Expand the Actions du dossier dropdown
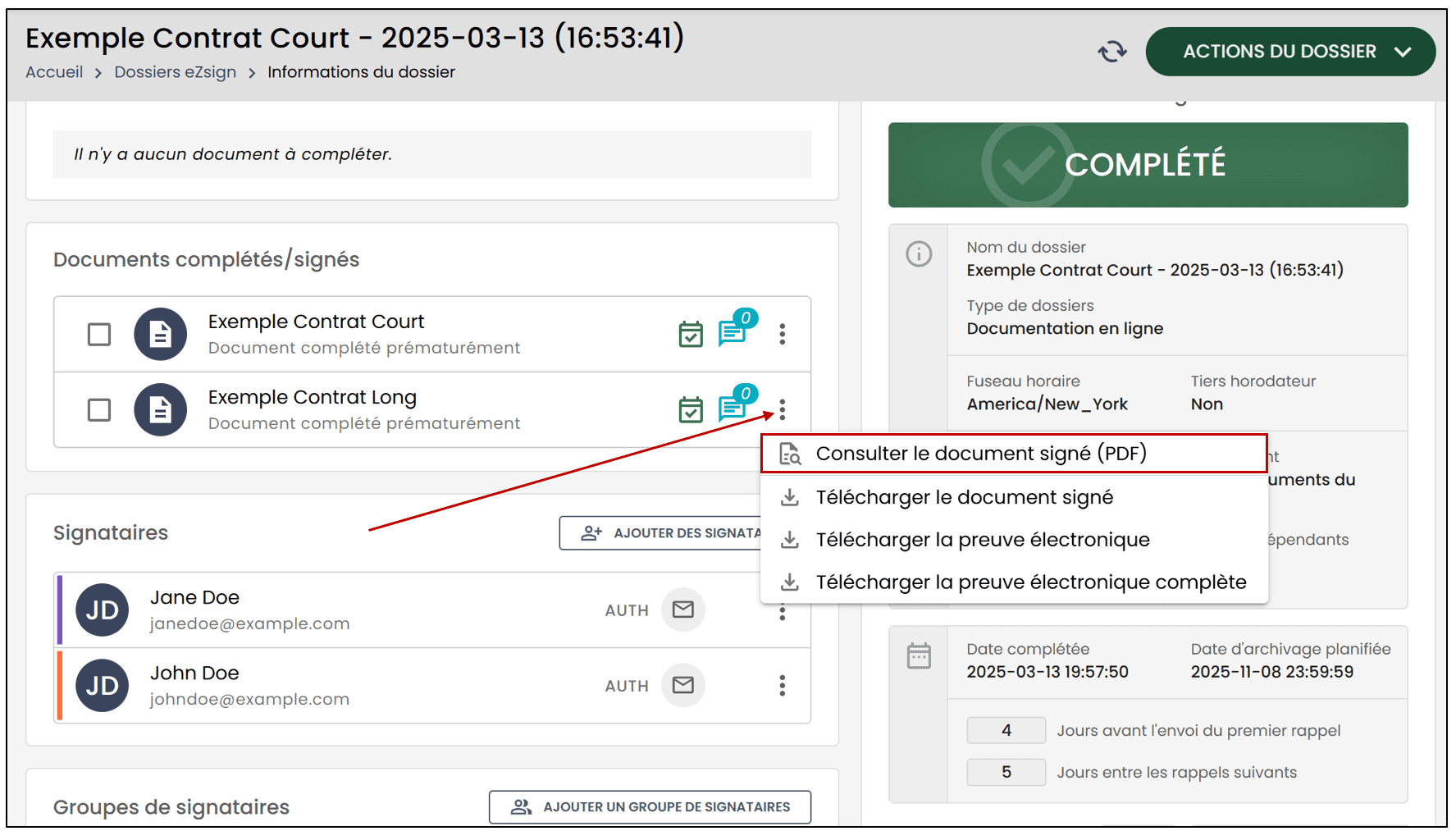The height and width of the screenshot is (831, 1456). (x=1289, y=52)
